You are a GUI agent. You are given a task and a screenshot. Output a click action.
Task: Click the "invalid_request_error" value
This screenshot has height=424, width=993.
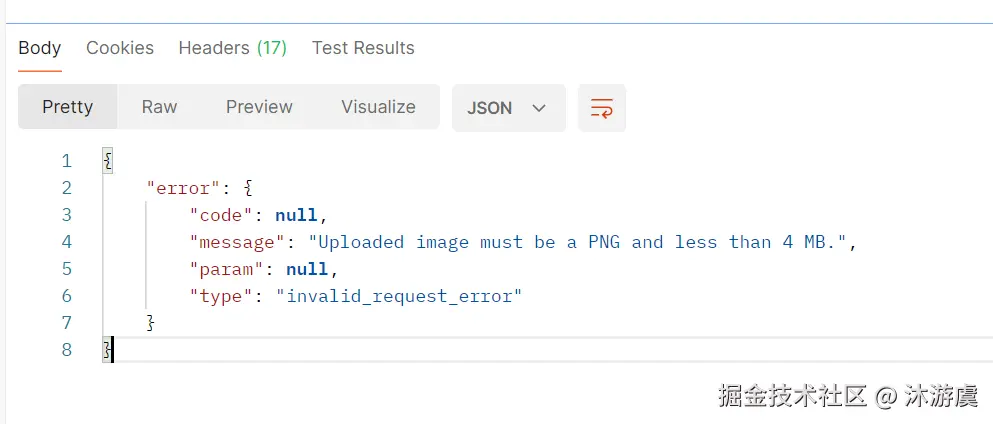(x=399, y=296)
